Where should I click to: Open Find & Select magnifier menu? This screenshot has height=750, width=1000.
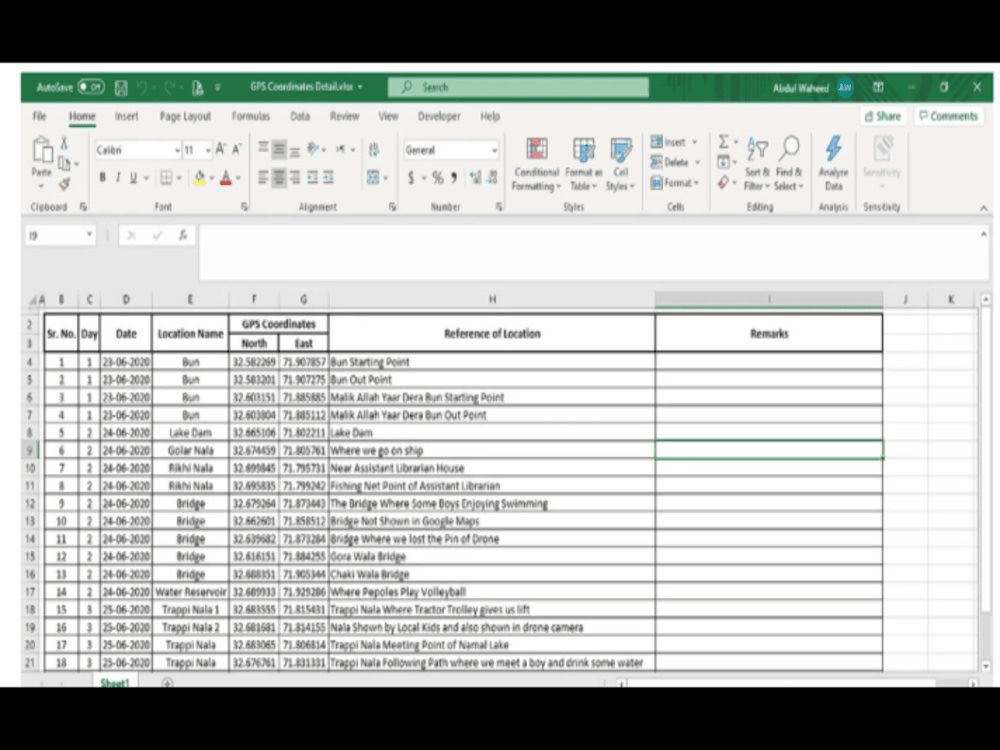[790, 164]
